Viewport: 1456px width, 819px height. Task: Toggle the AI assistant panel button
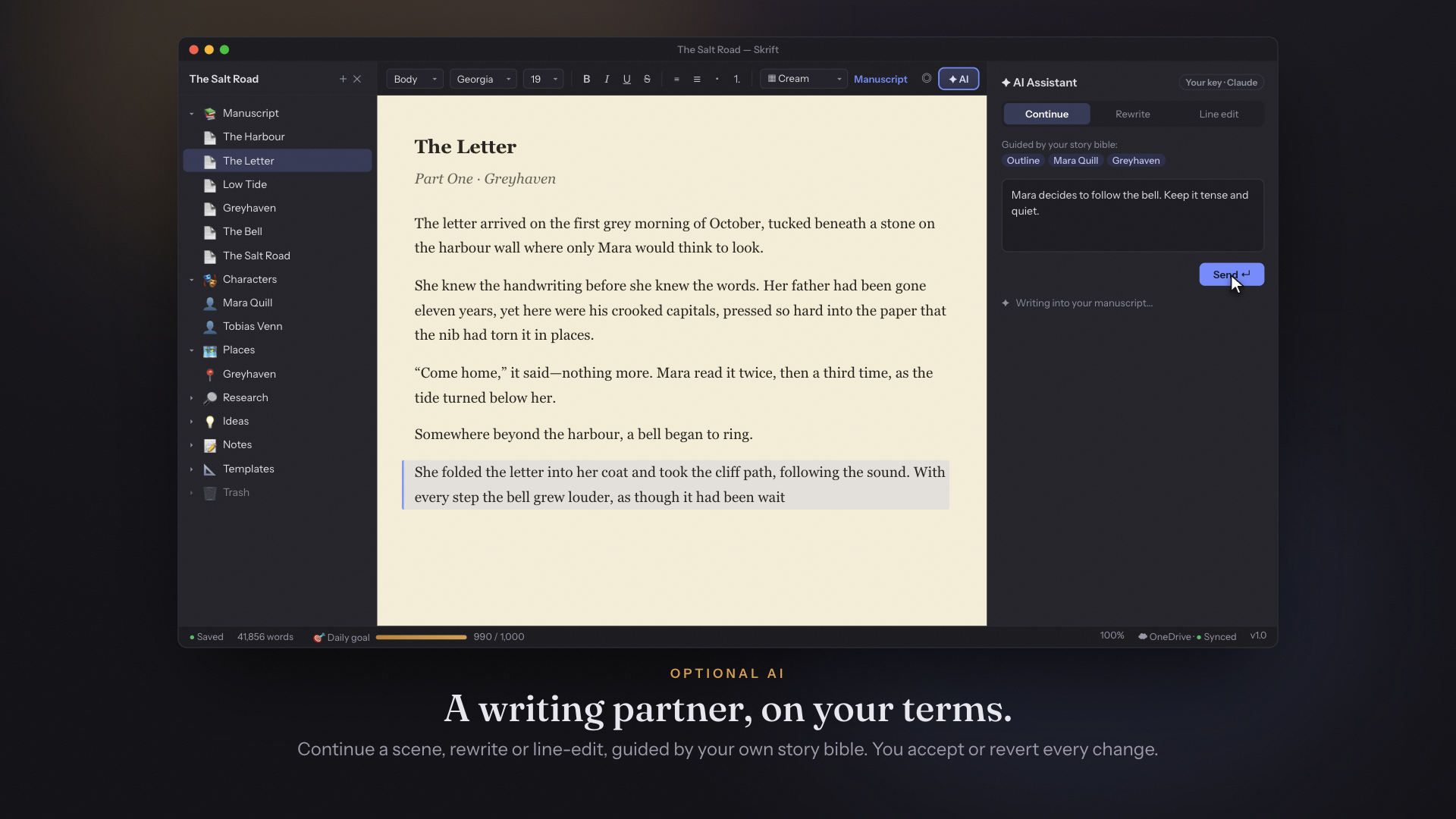[x=959, y=79]
